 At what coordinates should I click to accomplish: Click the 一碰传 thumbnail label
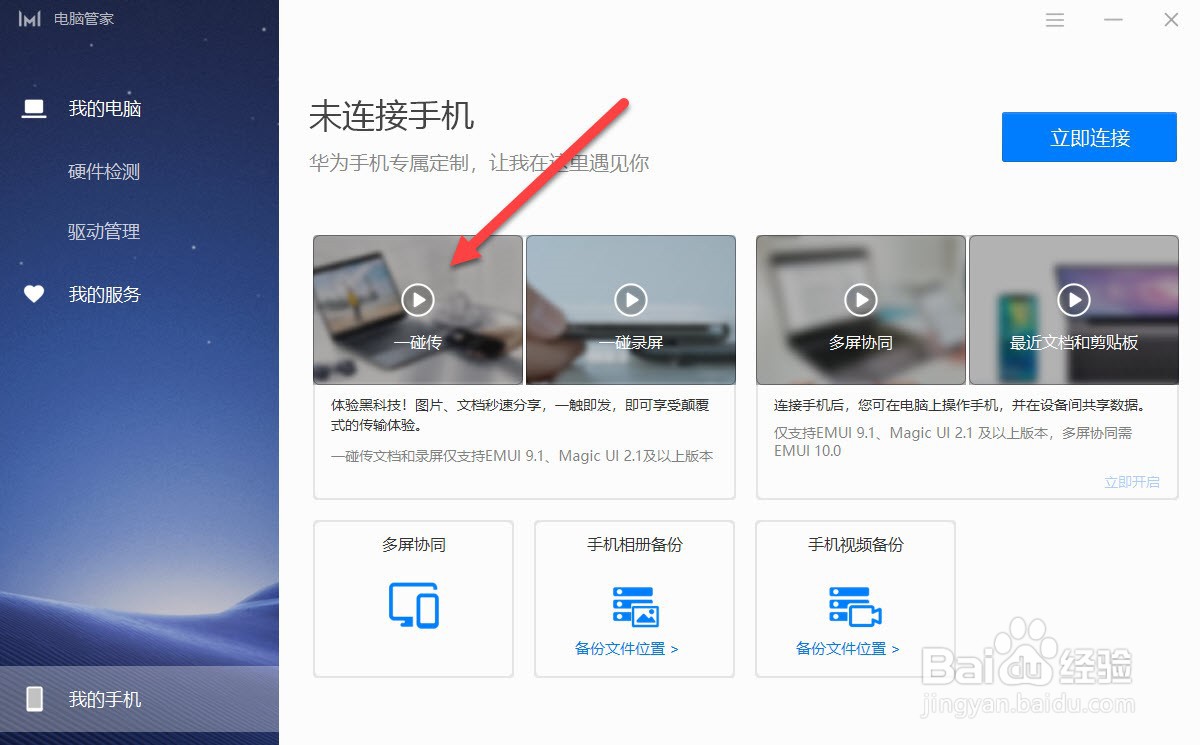418,342
